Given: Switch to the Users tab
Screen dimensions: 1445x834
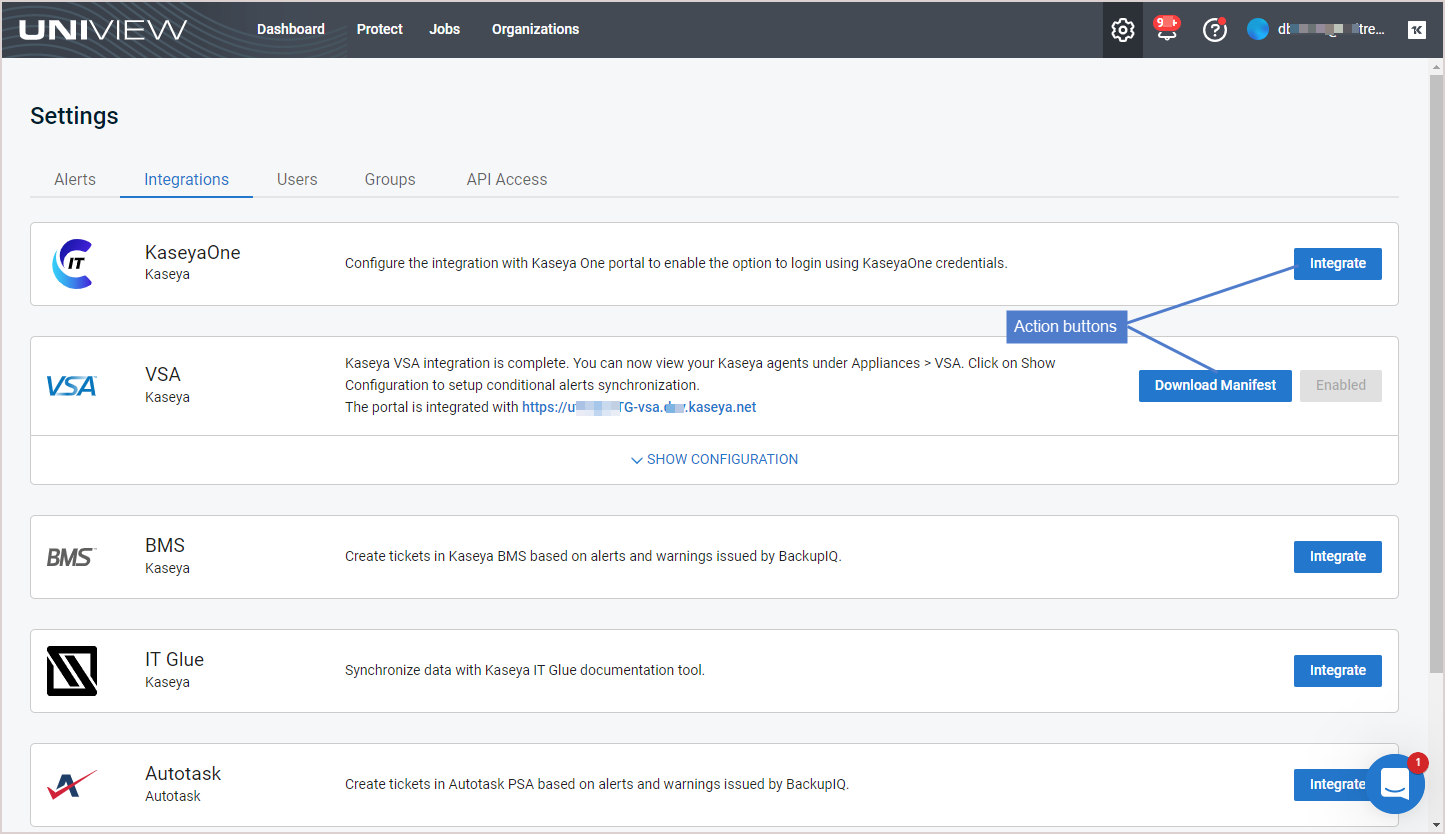Looking at the screenshot, I should 297,180.
